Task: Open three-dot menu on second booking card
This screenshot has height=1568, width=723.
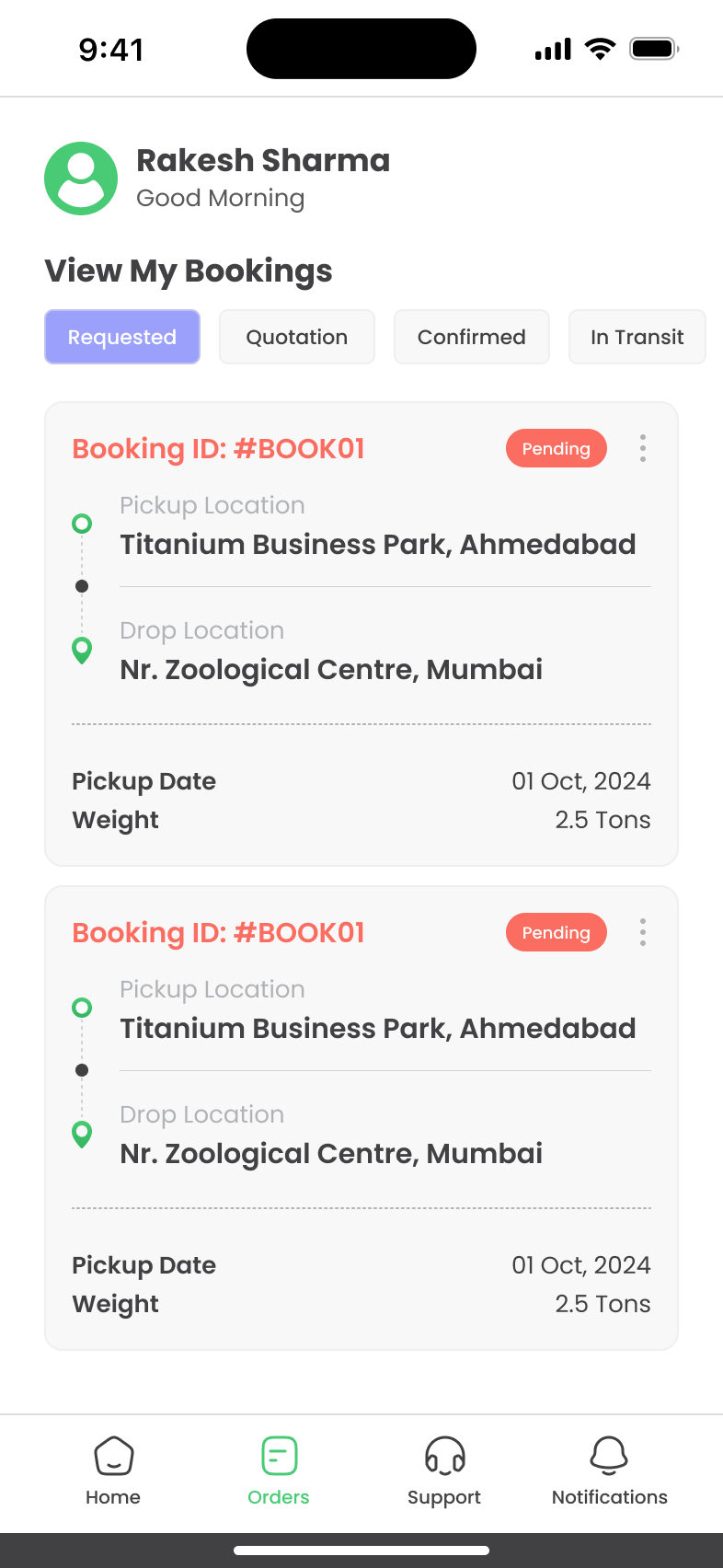Action: click(643, 932)
